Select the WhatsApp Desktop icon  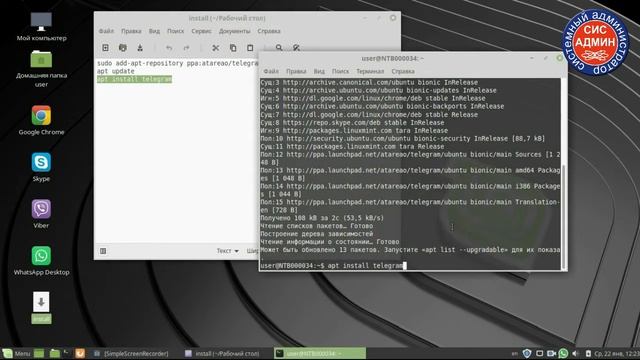coord(41,260)
